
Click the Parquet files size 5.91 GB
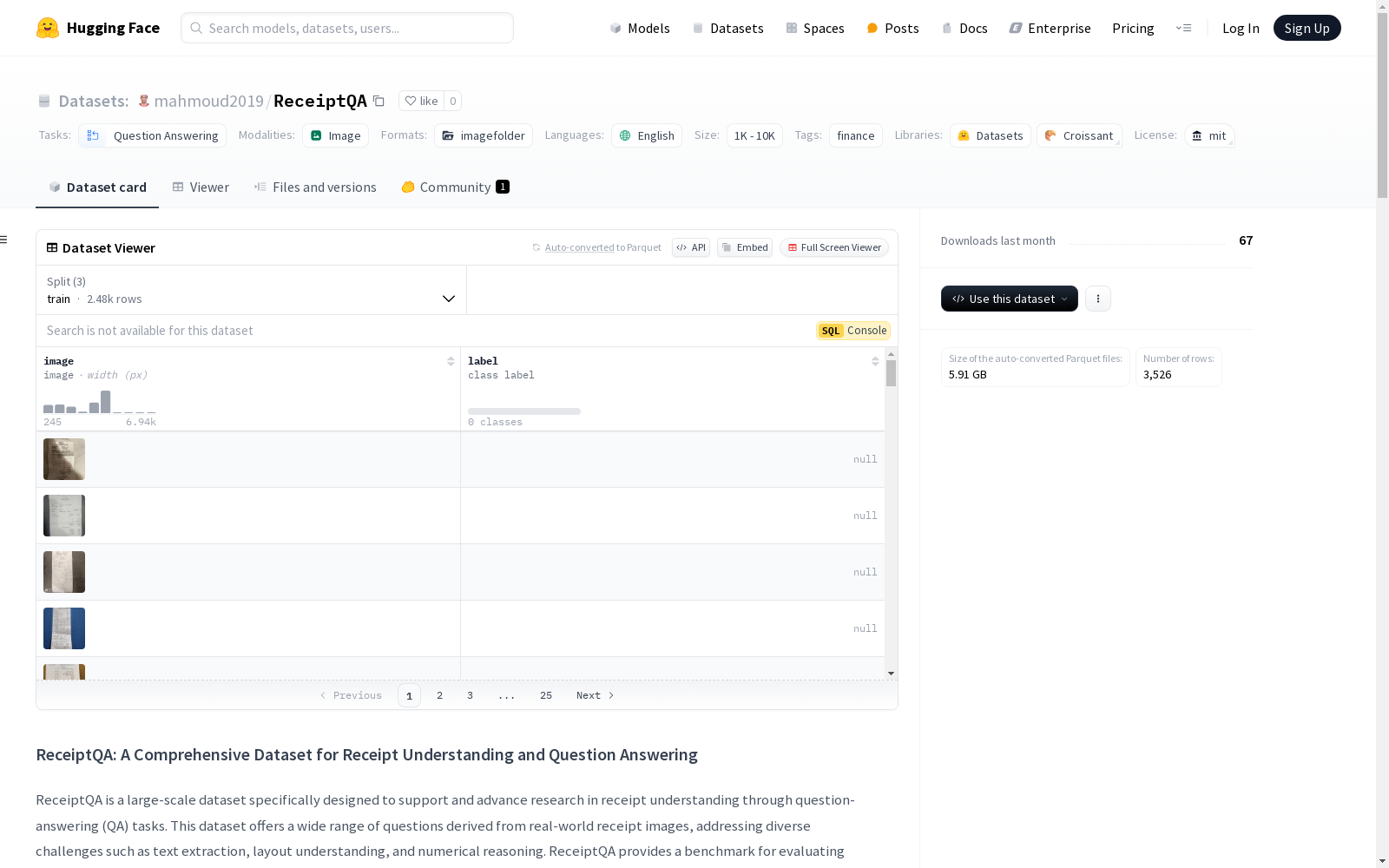click(968, 375)
